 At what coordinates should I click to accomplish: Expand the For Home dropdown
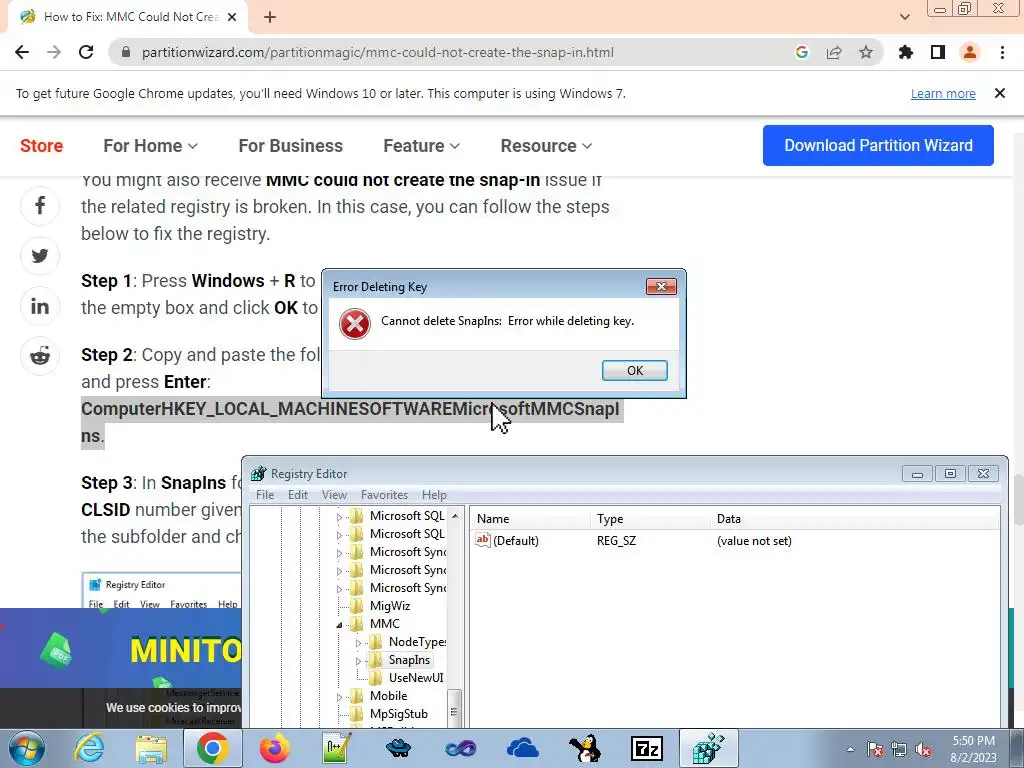pyautogui.click(x=150, y=146)
